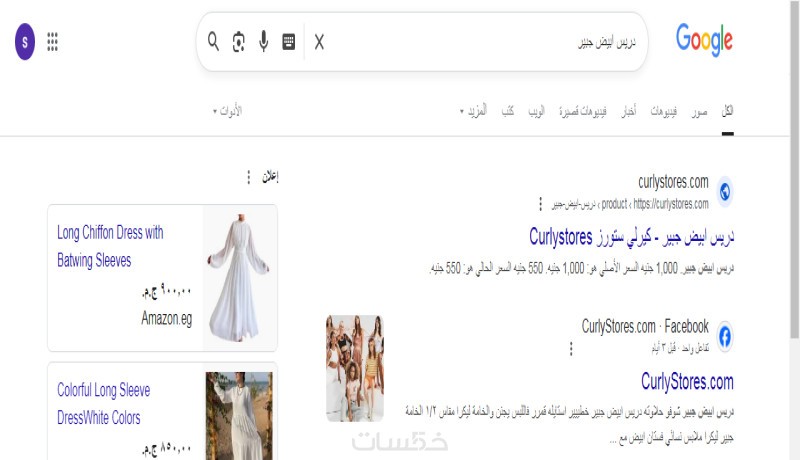Image resolution: width=800 pixels, height=460 pixels.
Task: Click the إعلان sponsored label
Action: 270,176
